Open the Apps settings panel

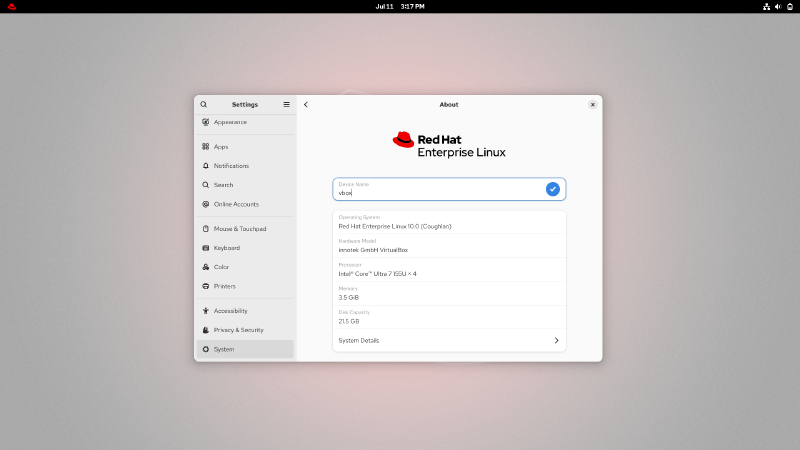(x=221, y=147)
